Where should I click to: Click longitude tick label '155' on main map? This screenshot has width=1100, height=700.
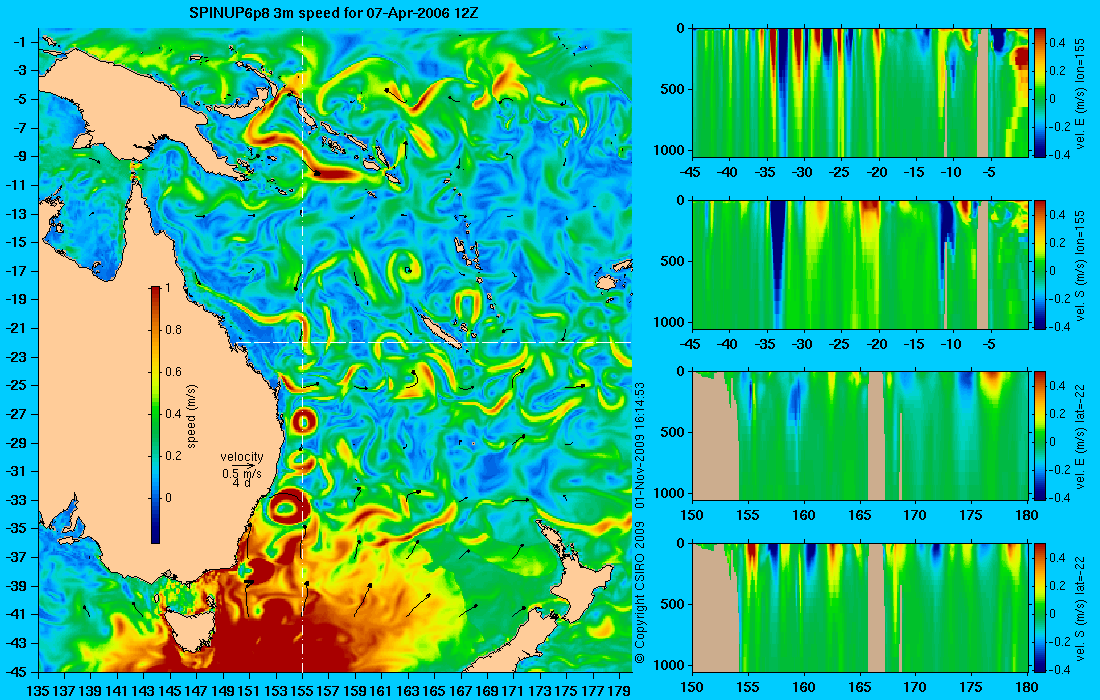coord(302,691)
